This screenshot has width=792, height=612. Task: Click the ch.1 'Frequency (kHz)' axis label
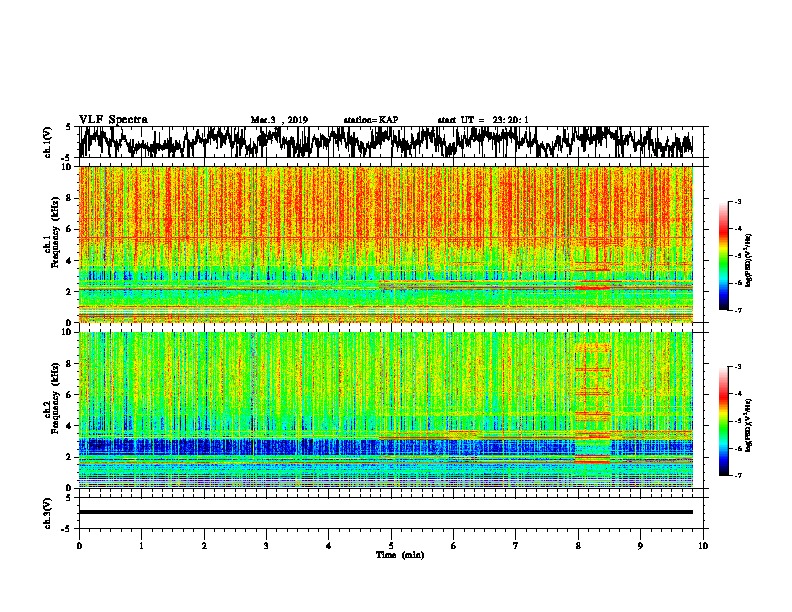pos(56,232)
